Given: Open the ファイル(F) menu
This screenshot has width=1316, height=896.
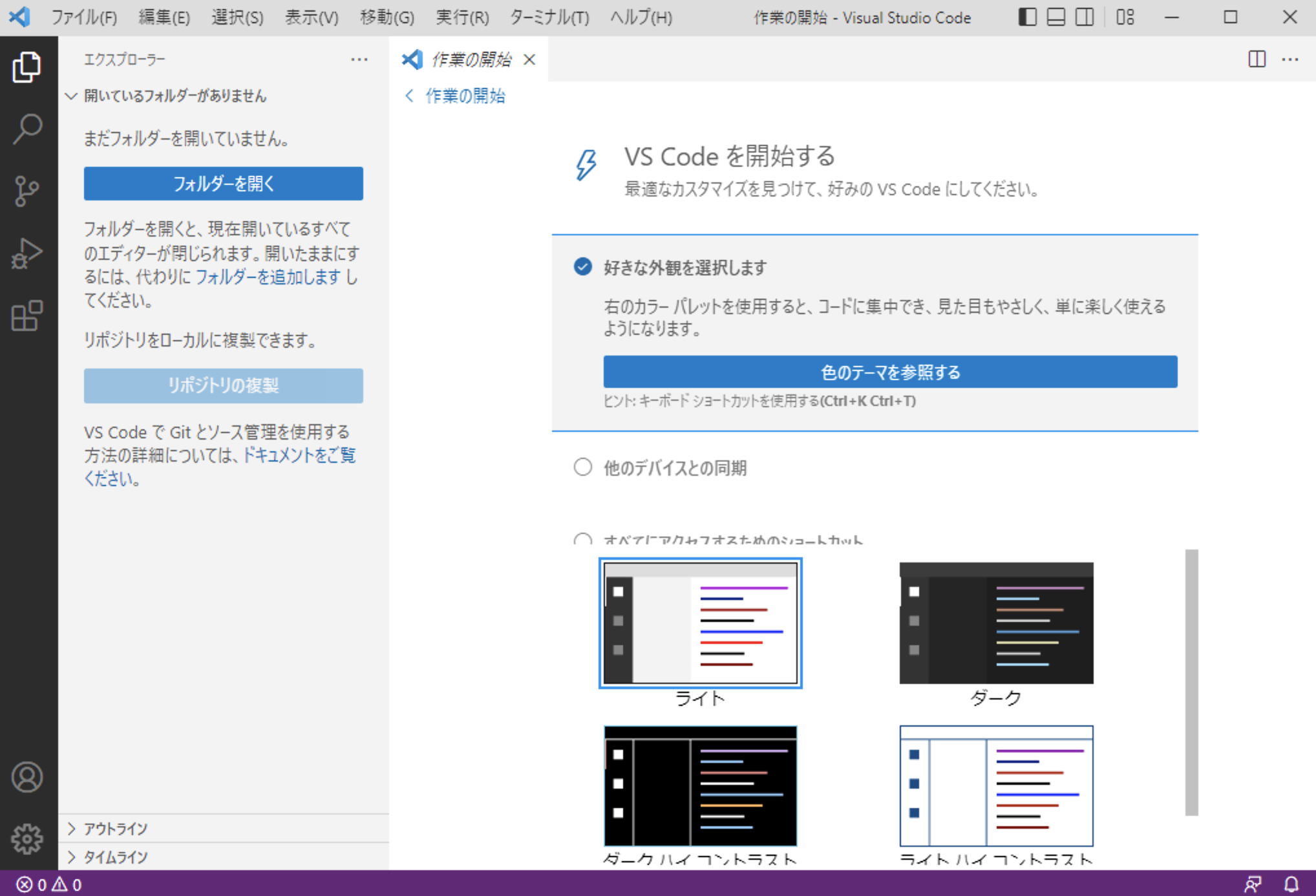Looking at the screenshot, I should 84,17.
